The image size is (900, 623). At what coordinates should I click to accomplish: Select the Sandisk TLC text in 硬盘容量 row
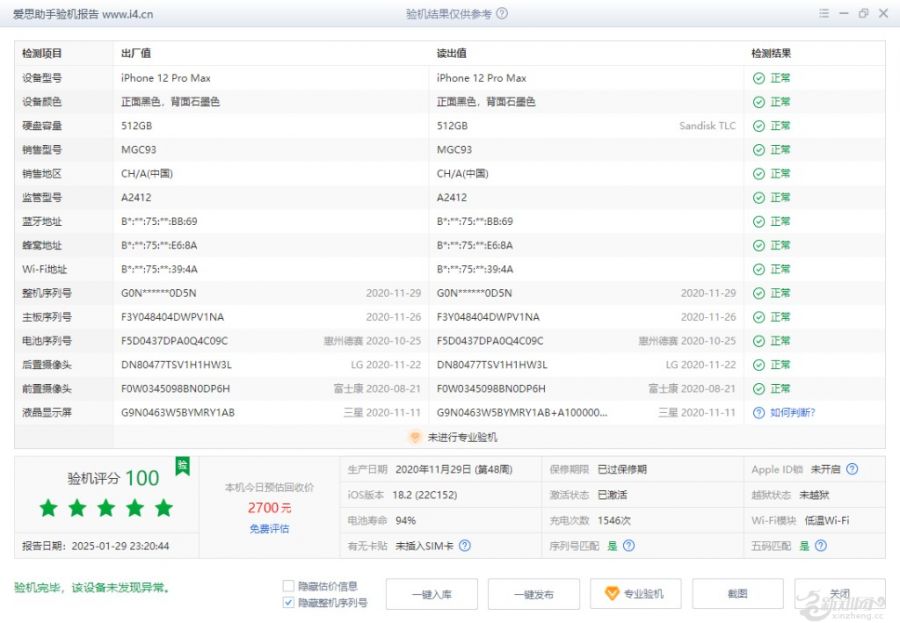coord(707,126)
